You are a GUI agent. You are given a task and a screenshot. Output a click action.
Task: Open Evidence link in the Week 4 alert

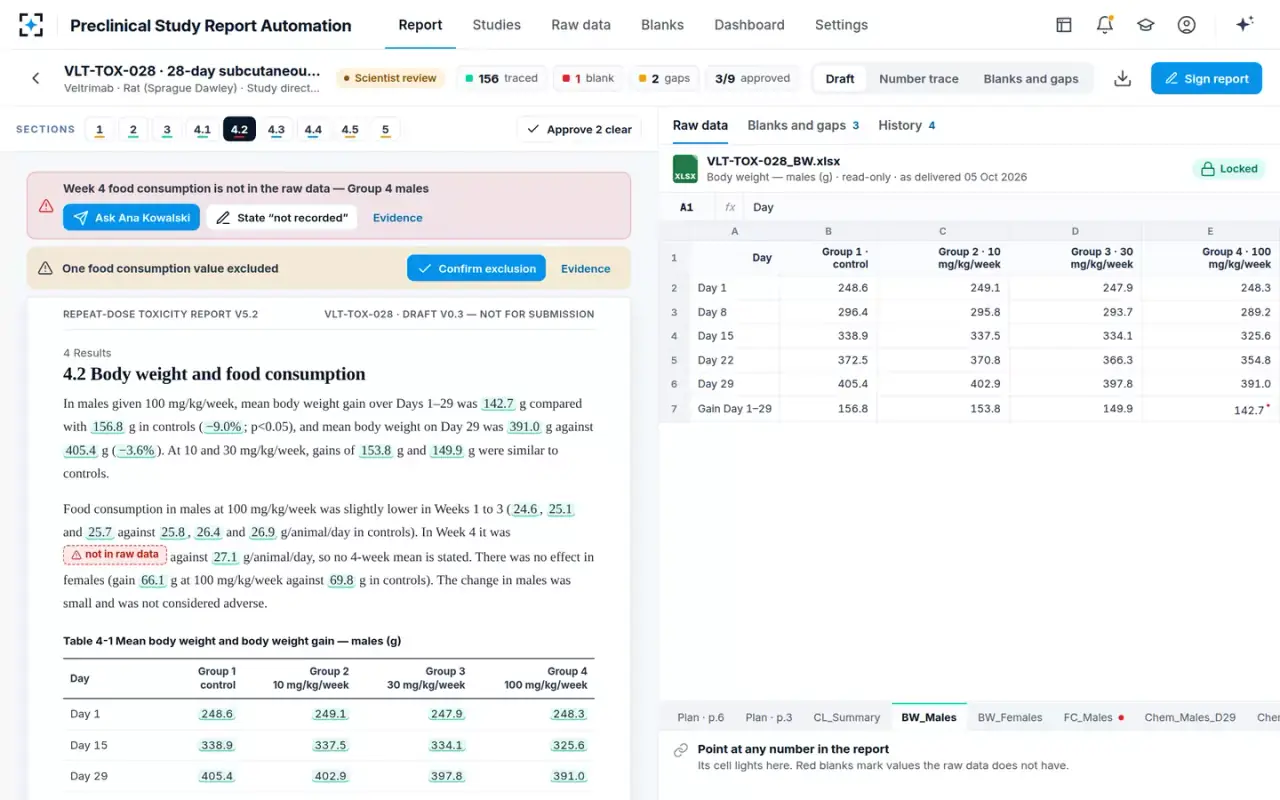coord(398,218)
